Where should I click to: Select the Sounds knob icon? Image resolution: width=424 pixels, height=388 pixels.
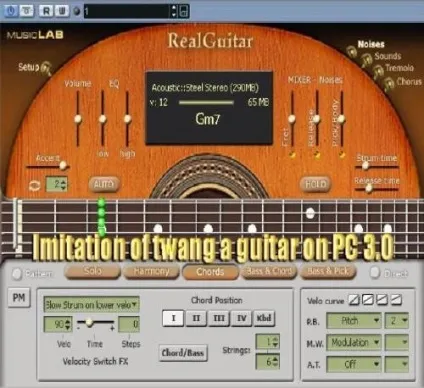(x=366, y=60)
